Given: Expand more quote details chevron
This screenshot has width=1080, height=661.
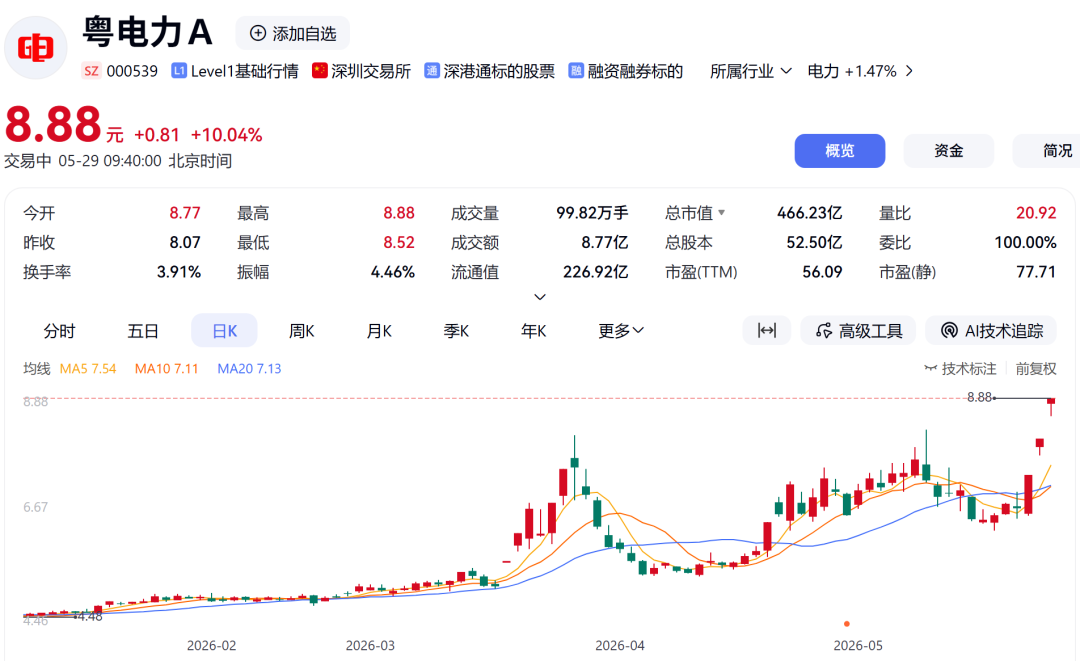Looking at the screenshot, I should click(x=540, y=297).
